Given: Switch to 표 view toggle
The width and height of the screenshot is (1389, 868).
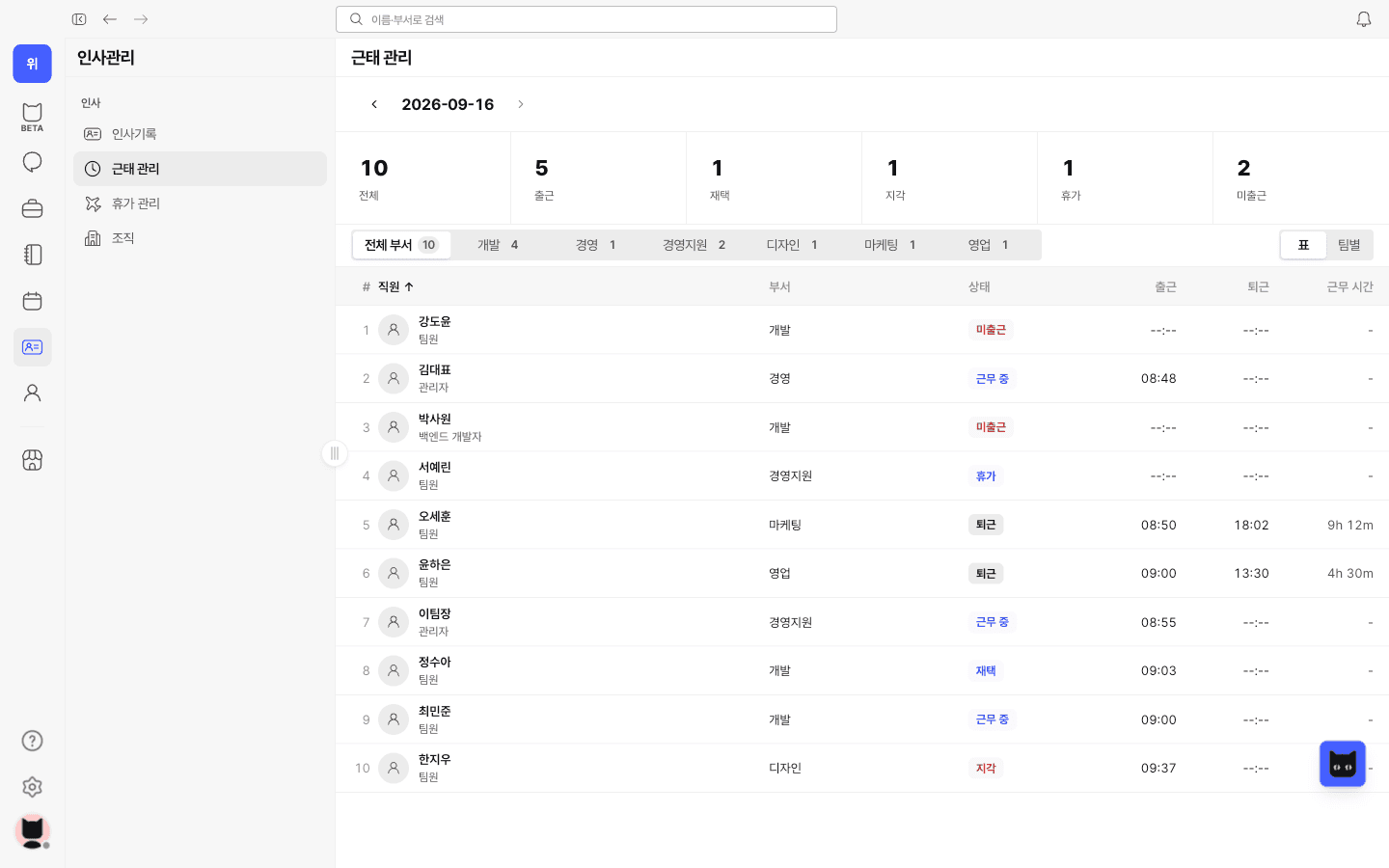Looking at the screenshot, I should (1303, 245).
